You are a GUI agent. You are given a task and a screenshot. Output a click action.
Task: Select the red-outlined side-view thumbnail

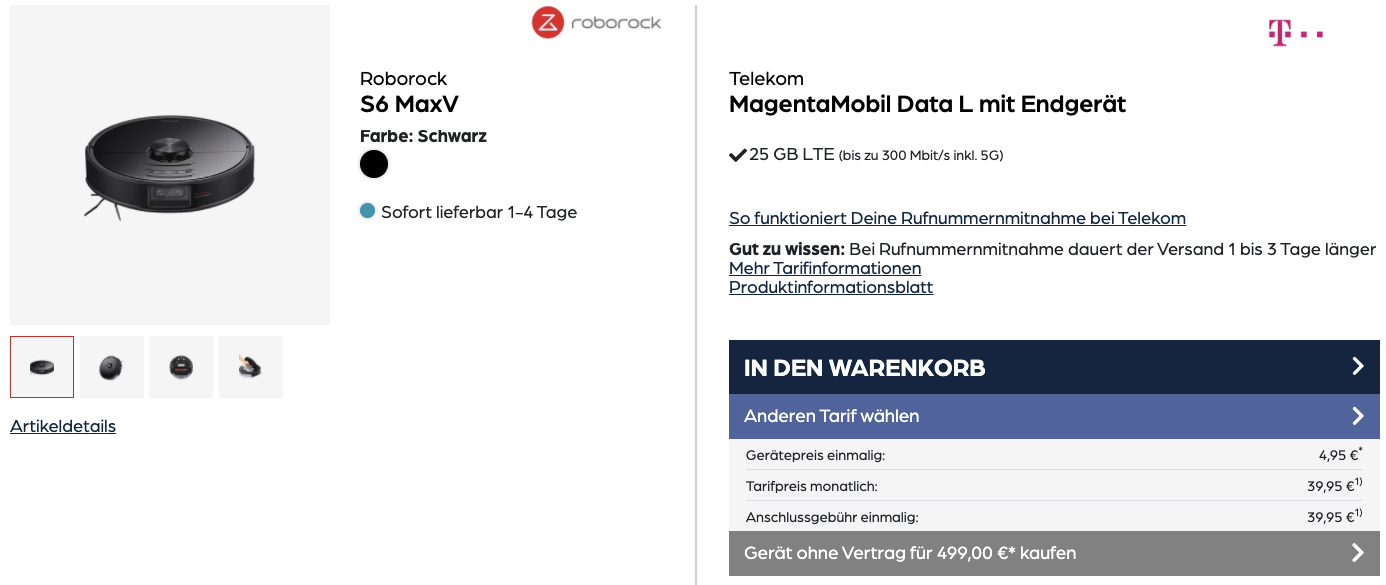[x=42, y=367]
